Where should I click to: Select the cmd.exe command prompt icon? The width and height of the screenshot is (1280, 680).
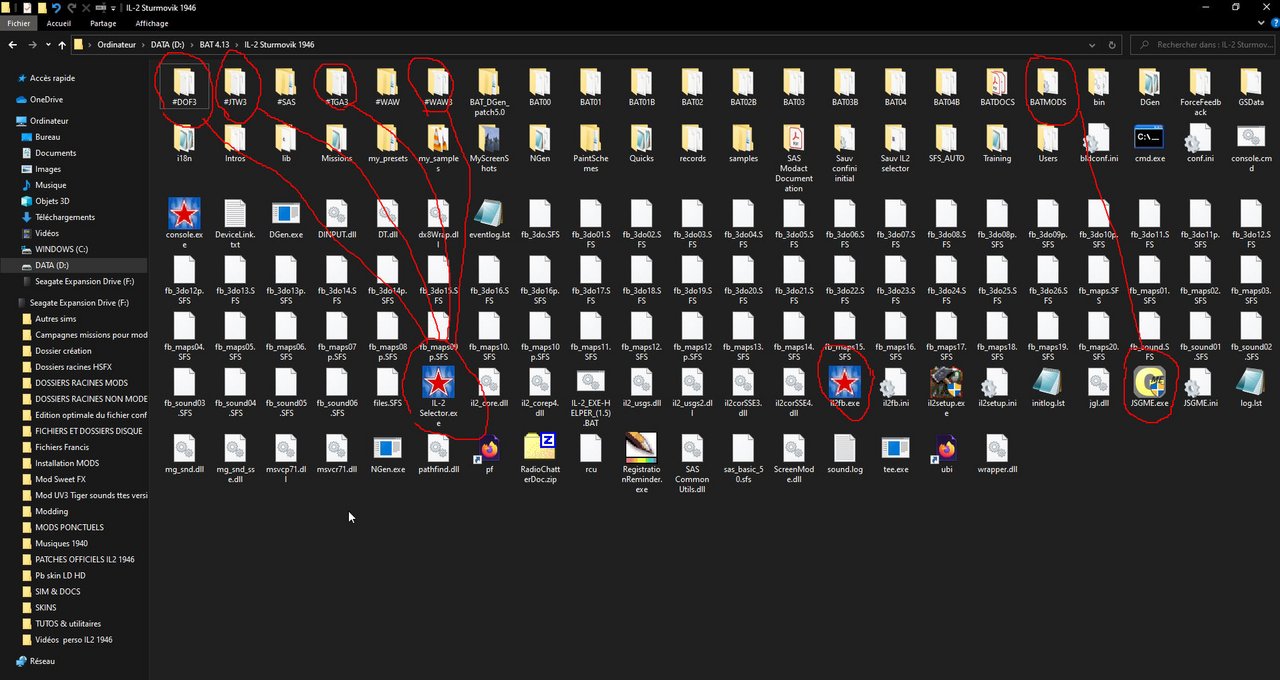coord(1148,137)
